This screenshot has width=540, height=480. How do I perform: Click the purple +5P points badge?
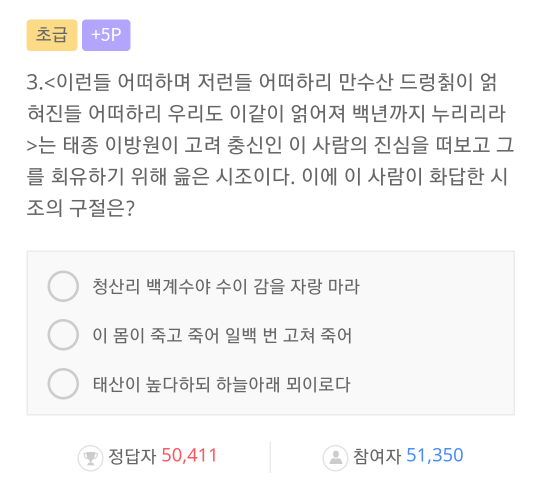106,35
